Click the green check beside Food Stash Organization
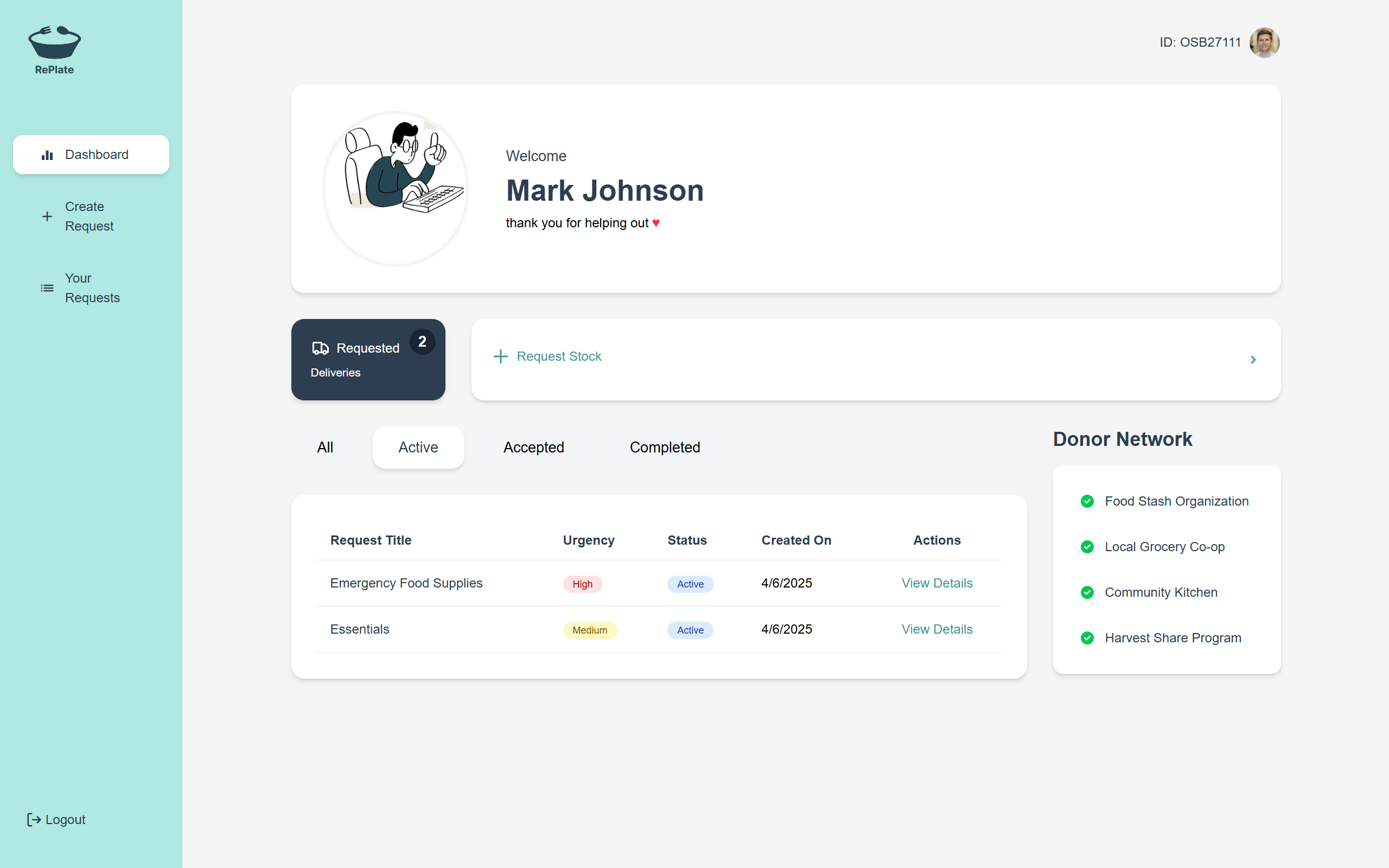Image resolution: width=1389 pixels, height=868 pixels. [1087, 501]
